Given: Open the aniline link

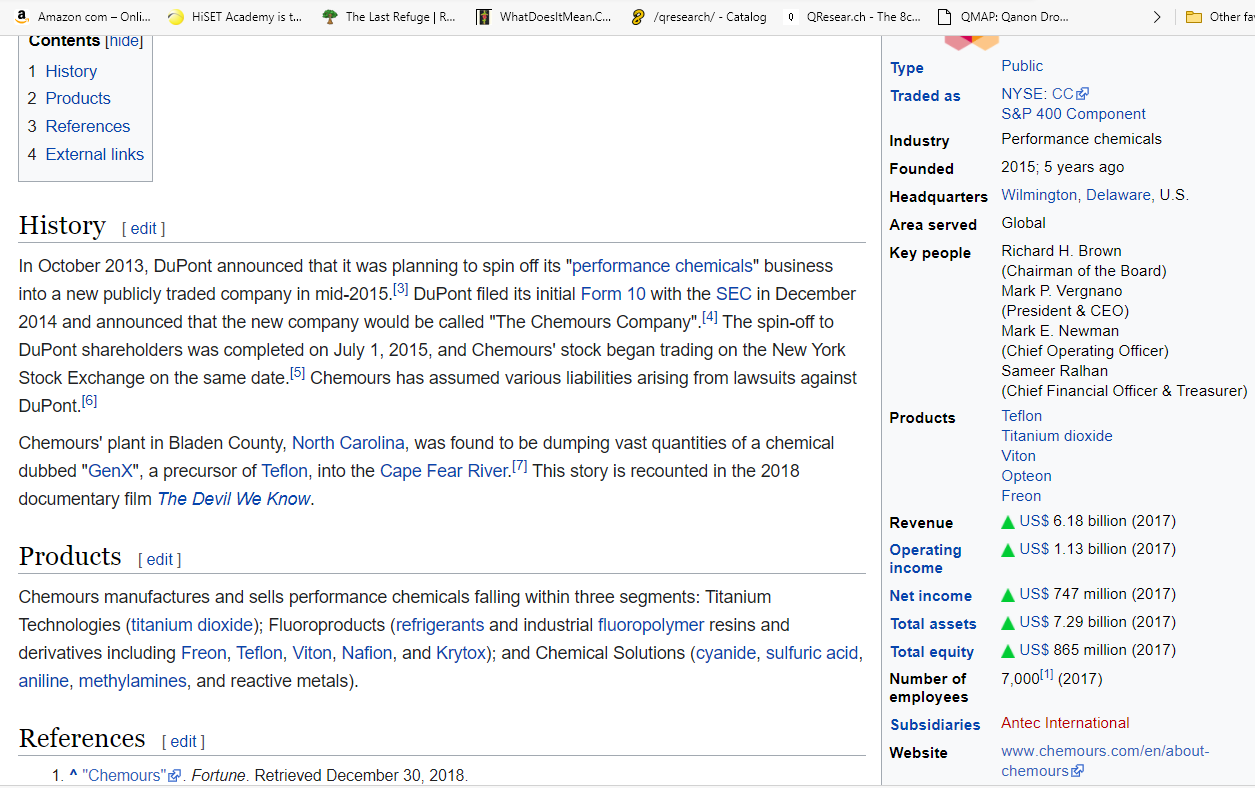Looking at the screenshot, I should click(x=44, y=681).
